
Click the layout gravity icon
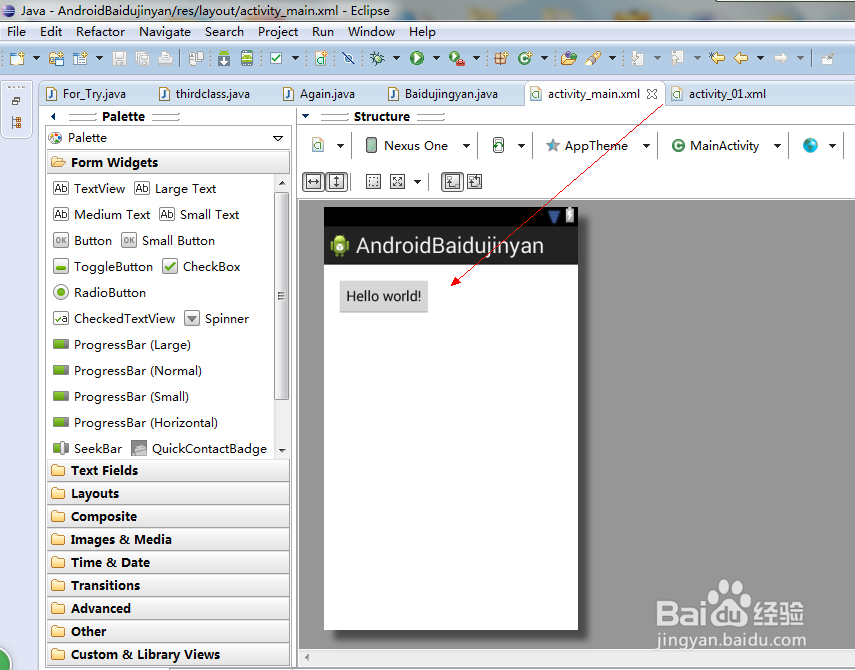pos(398,182)
